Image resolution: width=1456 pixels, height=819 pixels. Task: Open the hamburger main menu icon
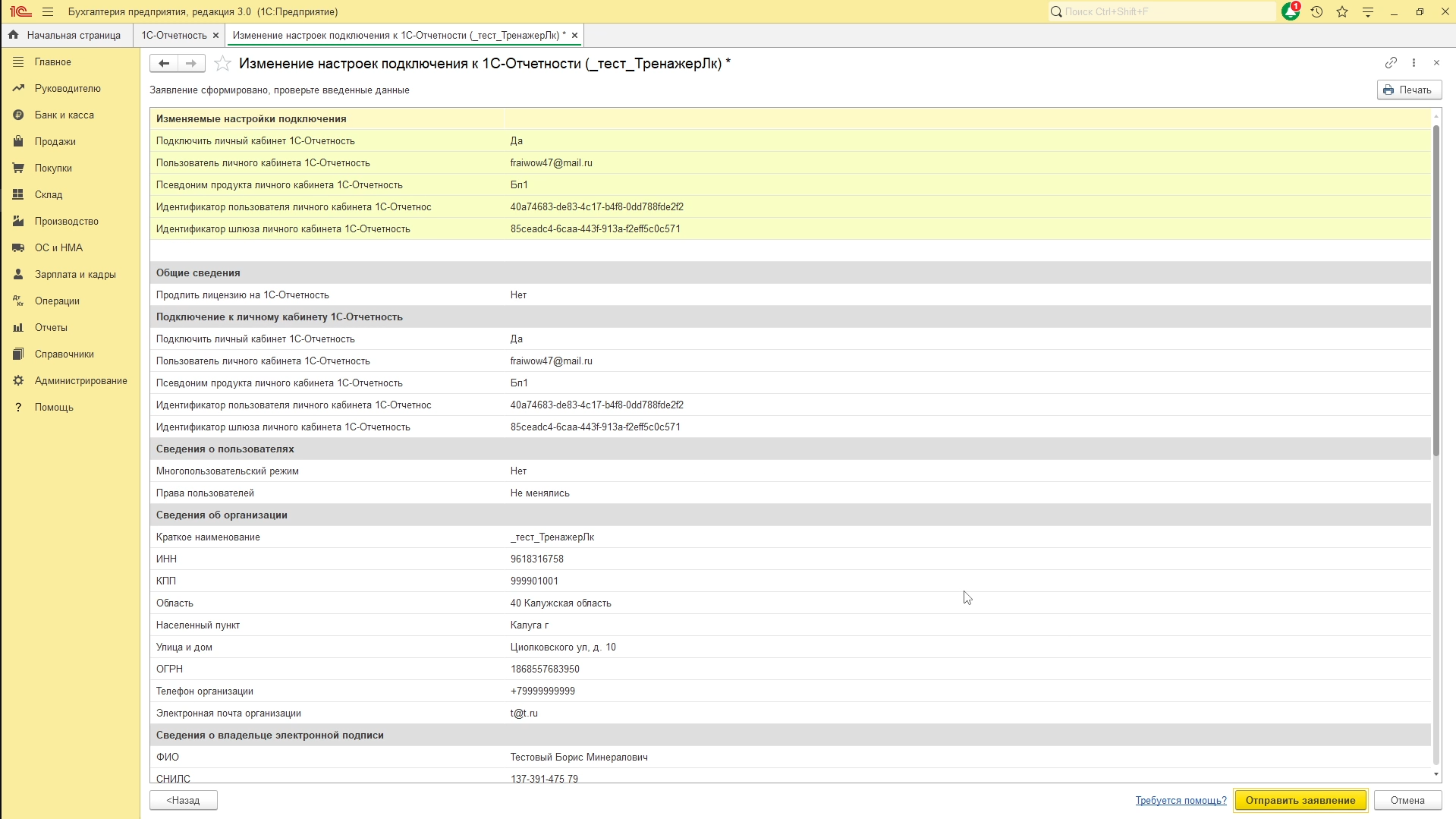click(x=48, y=11)
